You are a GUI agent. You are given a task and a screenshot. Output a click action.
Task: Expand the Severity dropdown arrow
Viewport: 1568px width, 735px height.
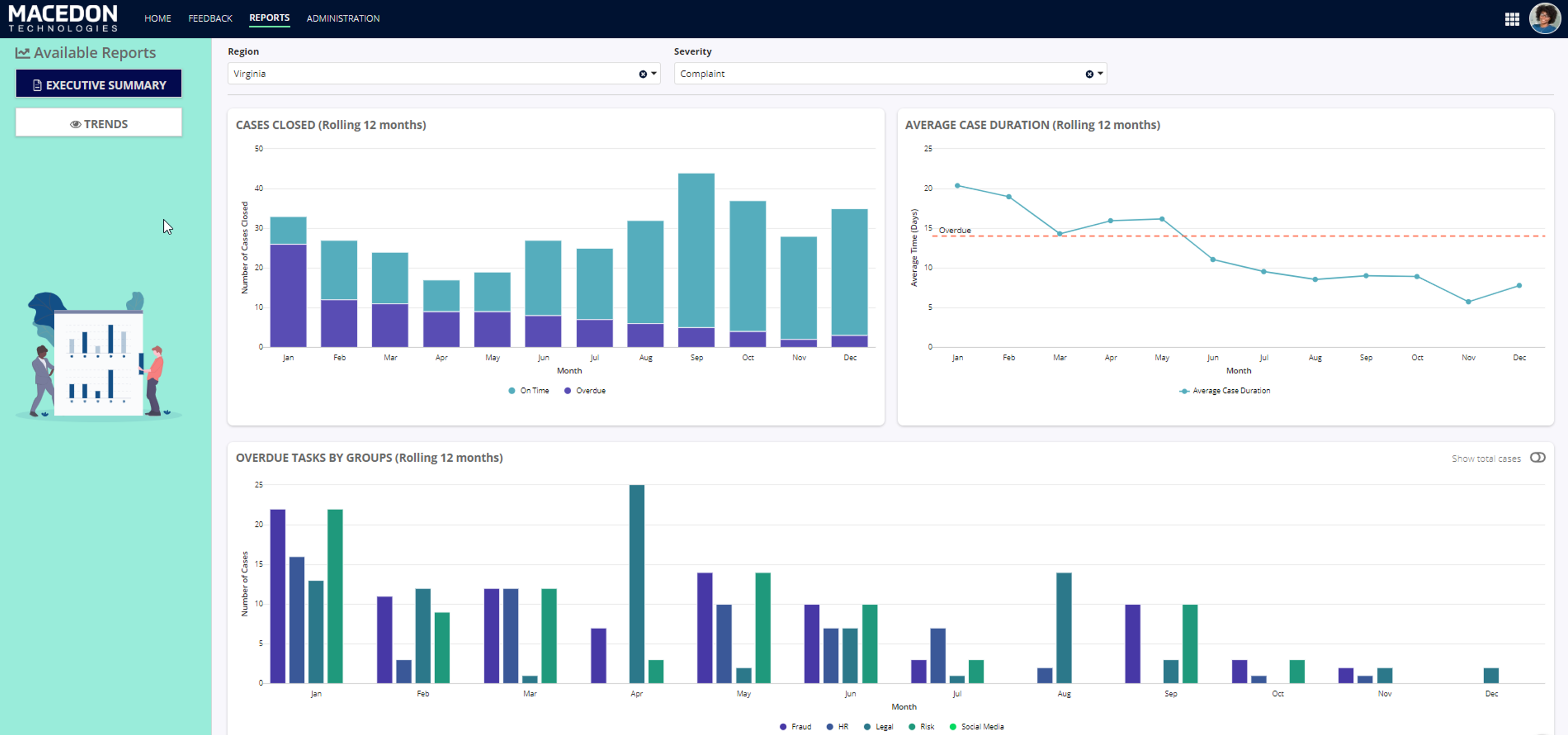click(1100, 74)
